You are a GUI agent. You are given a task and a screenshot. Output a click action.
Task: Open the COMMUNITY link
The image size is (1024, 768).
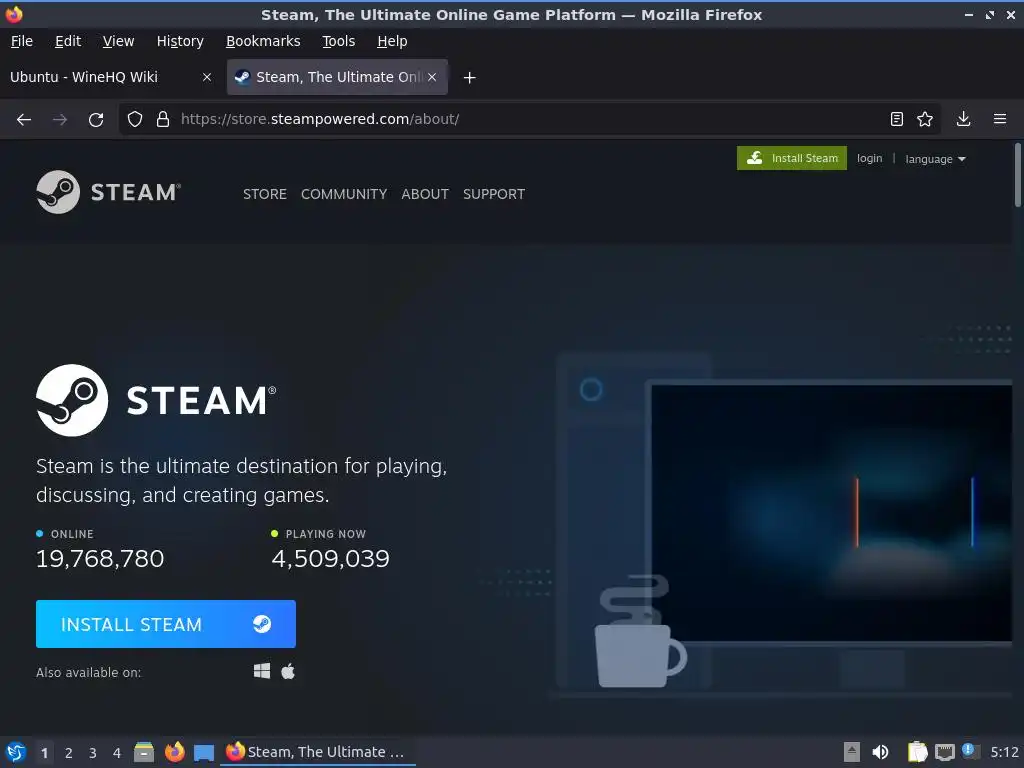tap(344, 194)
